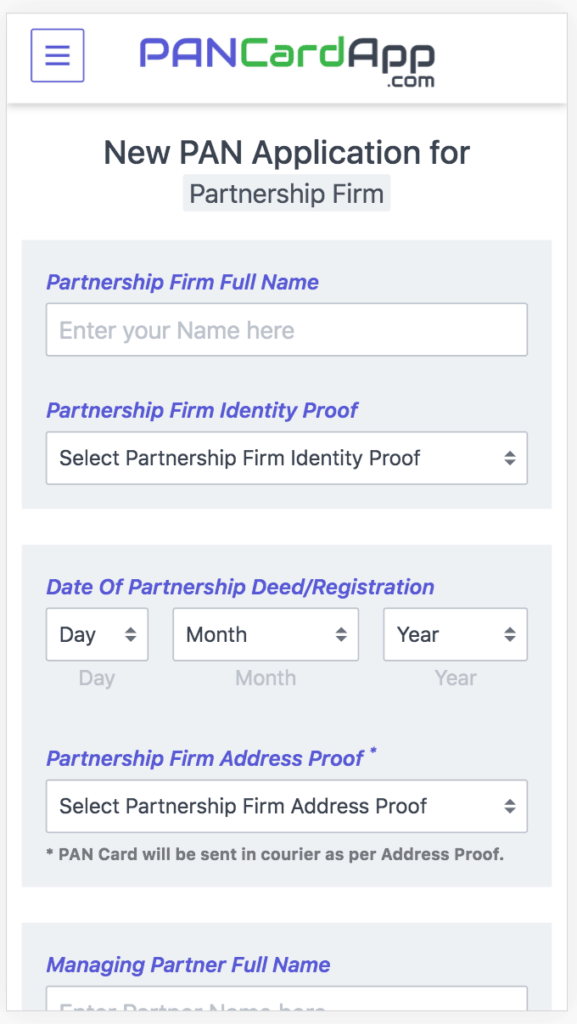Click into the firm name input field

[x=286, y=330]
